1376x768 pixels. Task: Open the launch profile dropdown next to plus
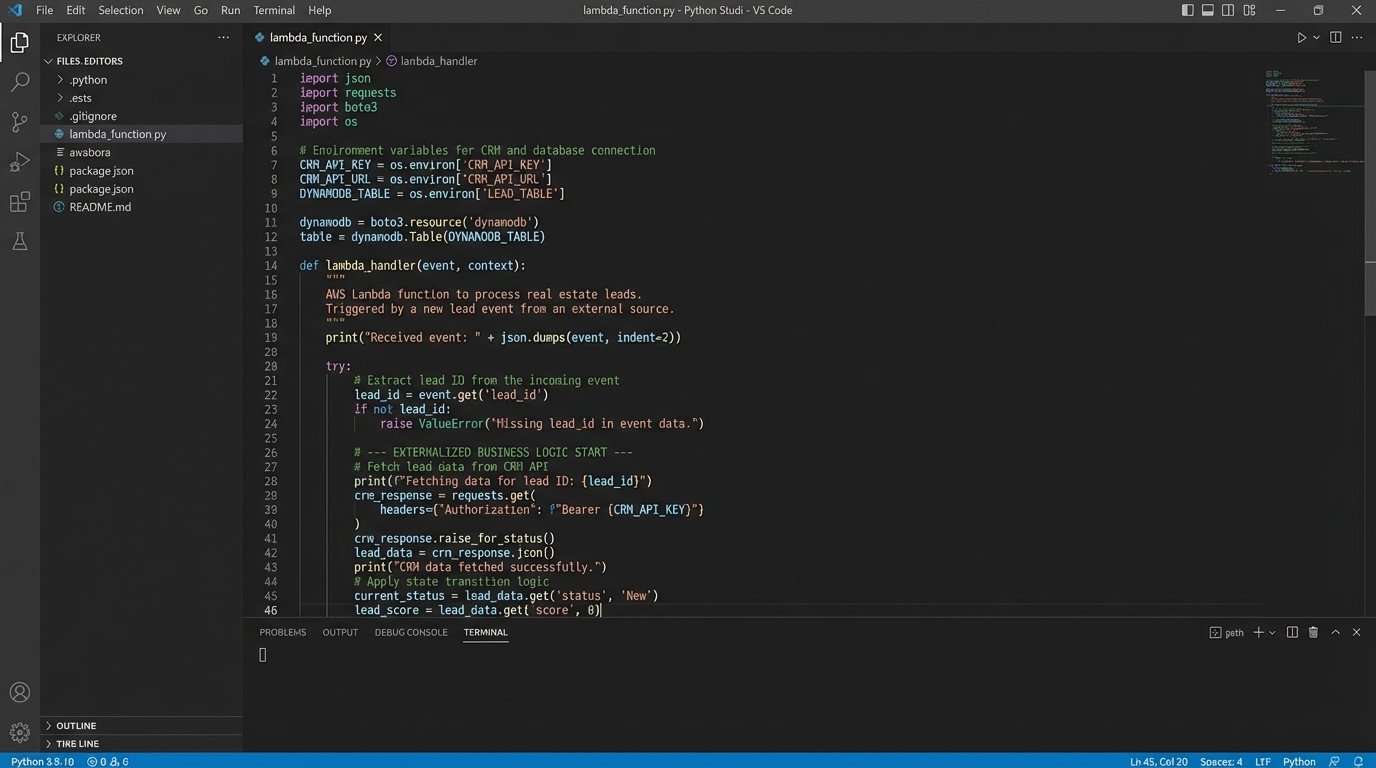click(1272, 633)
